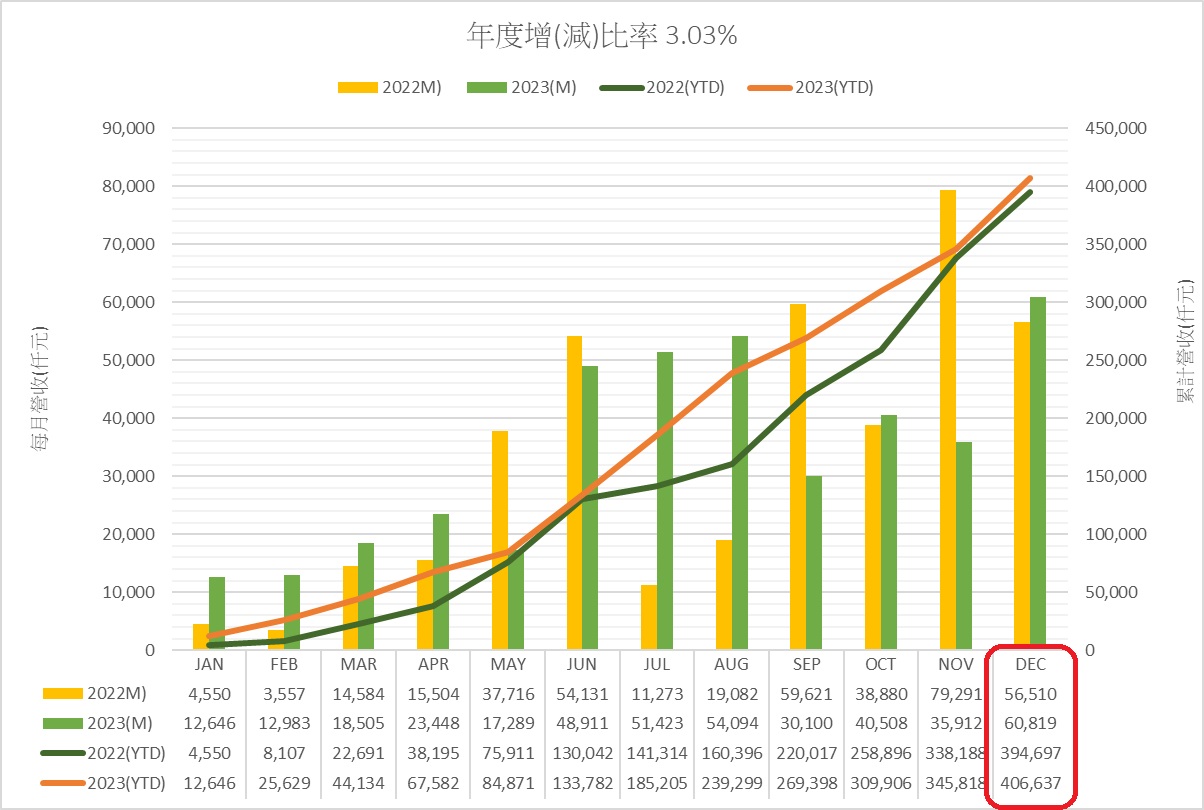Select the SEP column header
Screen dimensions: 1204x810
point(805,664)
